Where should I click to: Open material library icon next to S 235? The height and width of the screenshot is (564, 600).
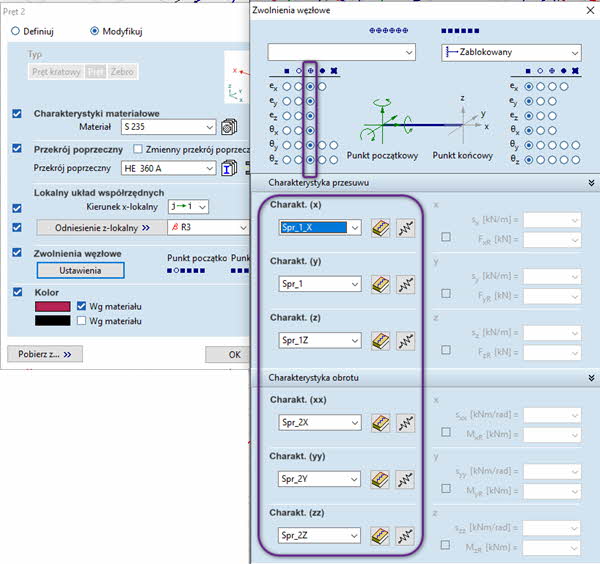pyautogui.click(x=229, y=127)
